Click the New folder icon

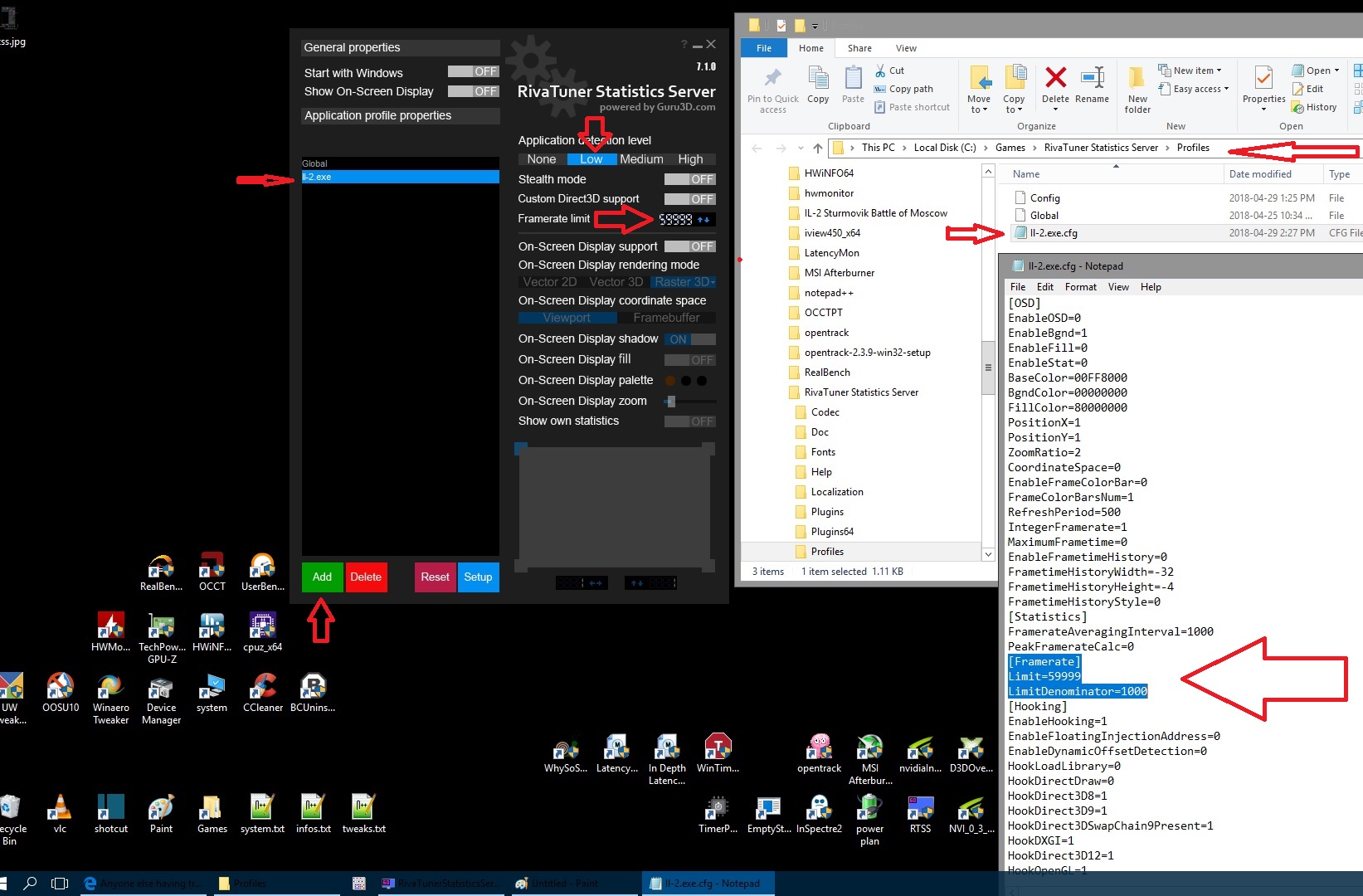[x=1137, y=79]
